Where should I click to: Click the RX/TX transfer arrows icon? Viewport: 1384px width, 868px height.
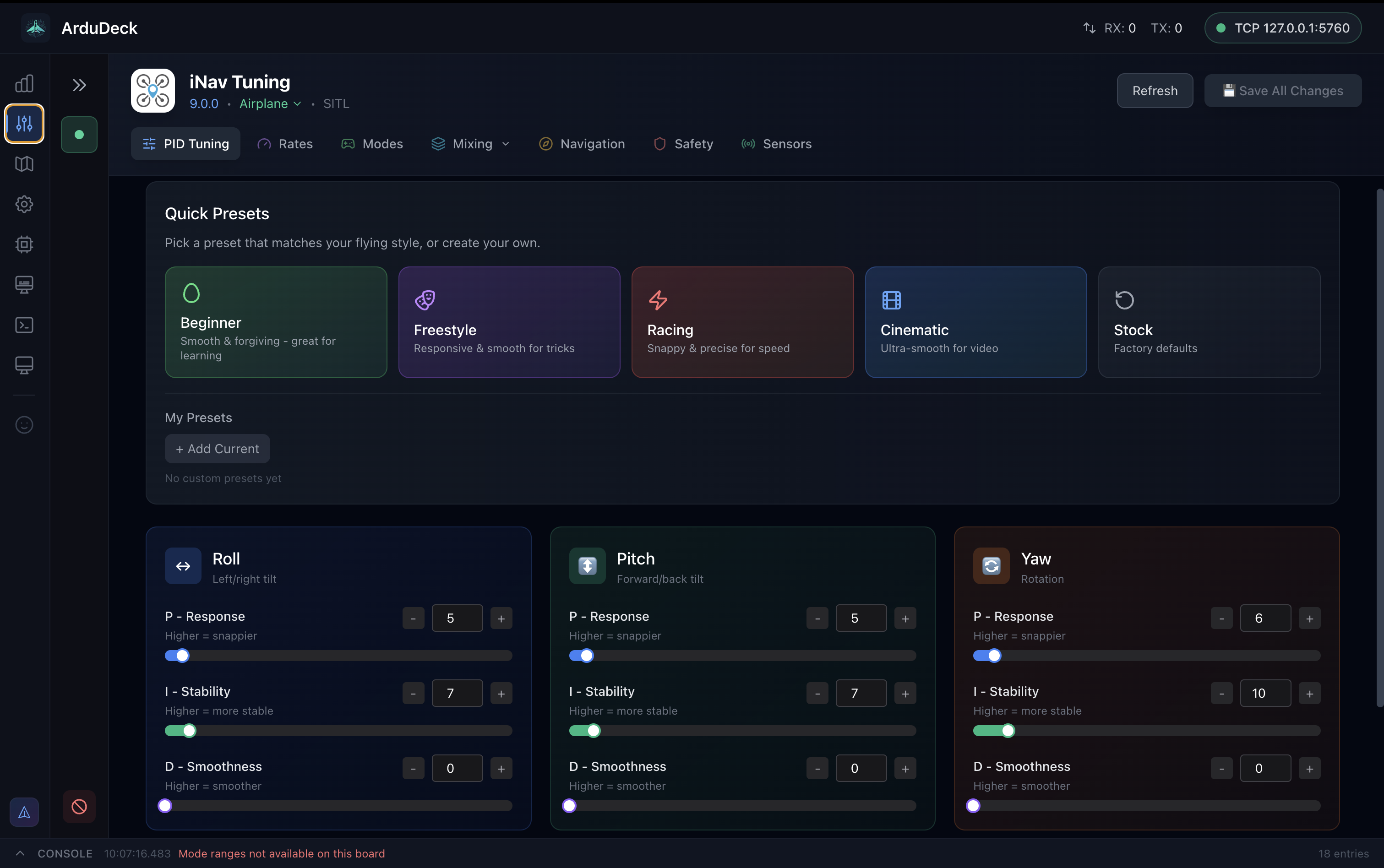coord(1090,27)
